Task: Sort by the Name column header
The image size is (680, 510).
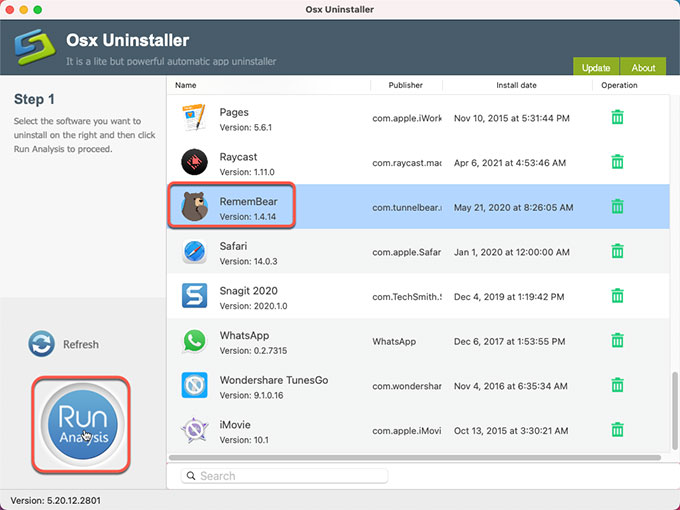Action: [186, 85]
